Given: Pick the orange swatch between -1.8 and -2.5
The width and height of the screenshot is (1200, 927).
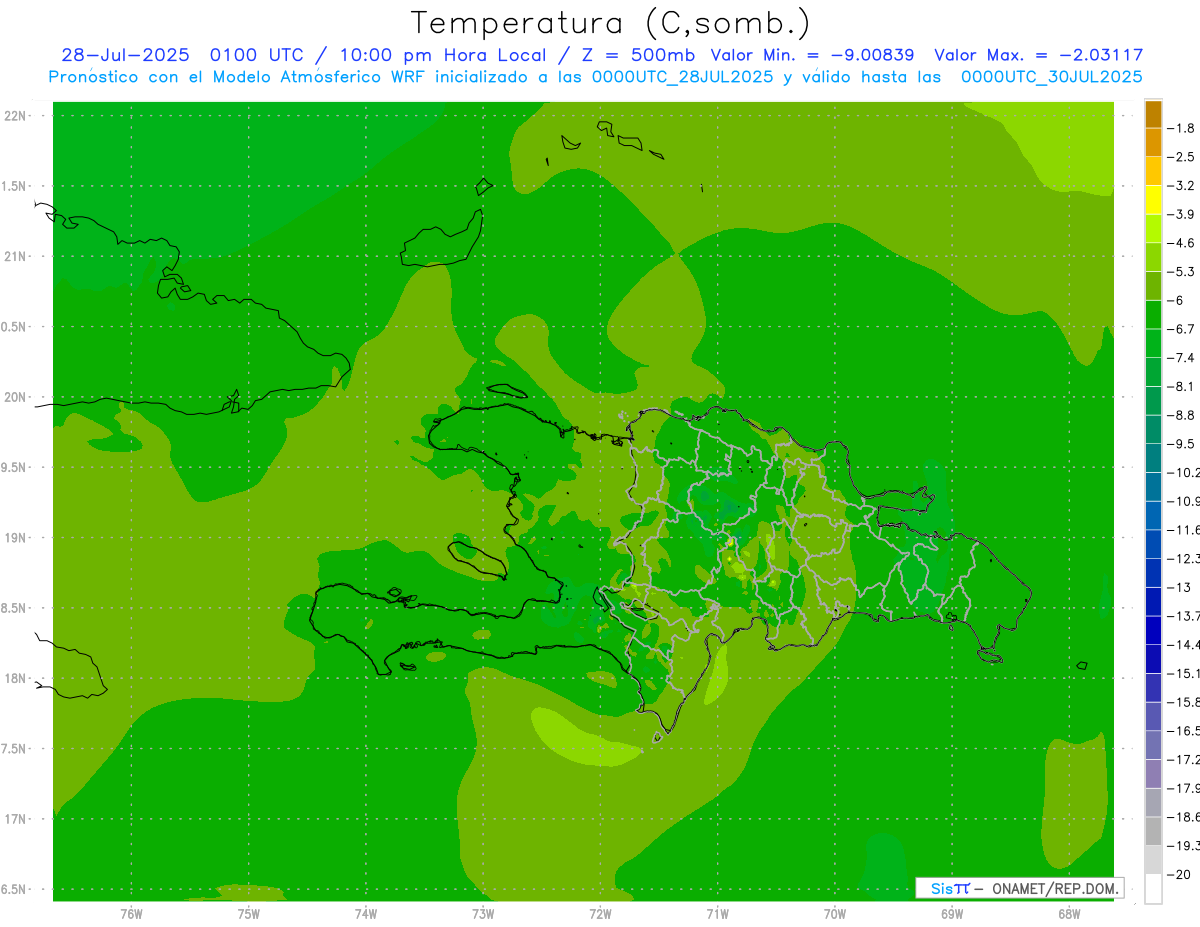Looking at the screenshot, I should (1153, 143).
